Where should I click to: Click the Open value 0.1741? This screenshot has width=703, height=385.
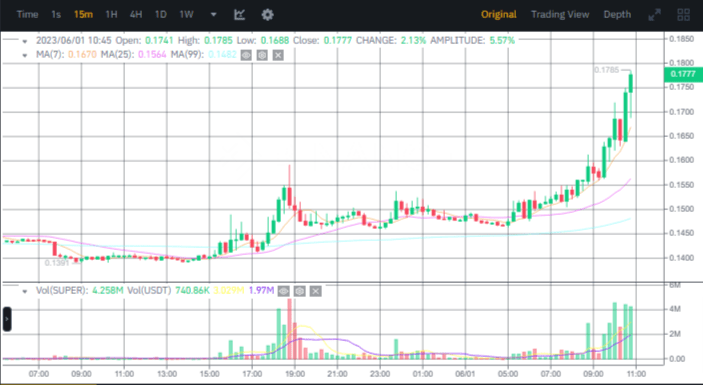point(159,40)
